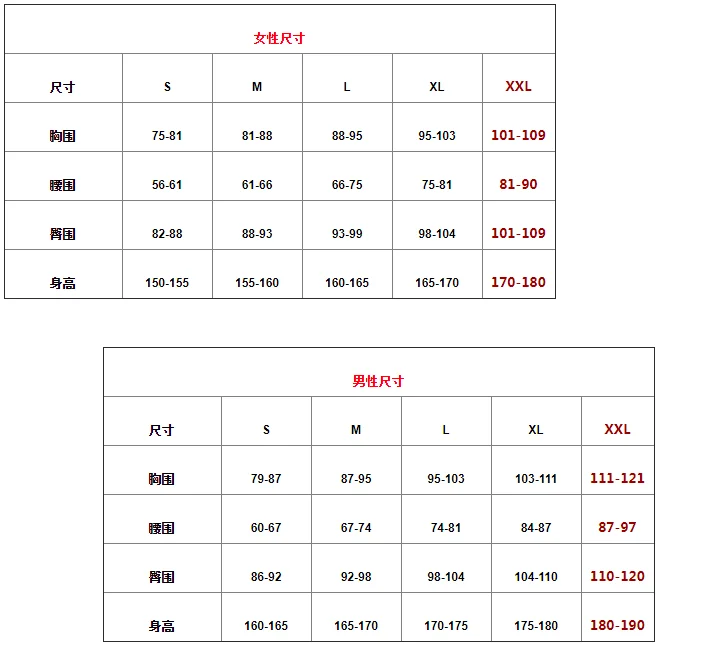Select men's XXL height value 180-190

click(617, 625)
